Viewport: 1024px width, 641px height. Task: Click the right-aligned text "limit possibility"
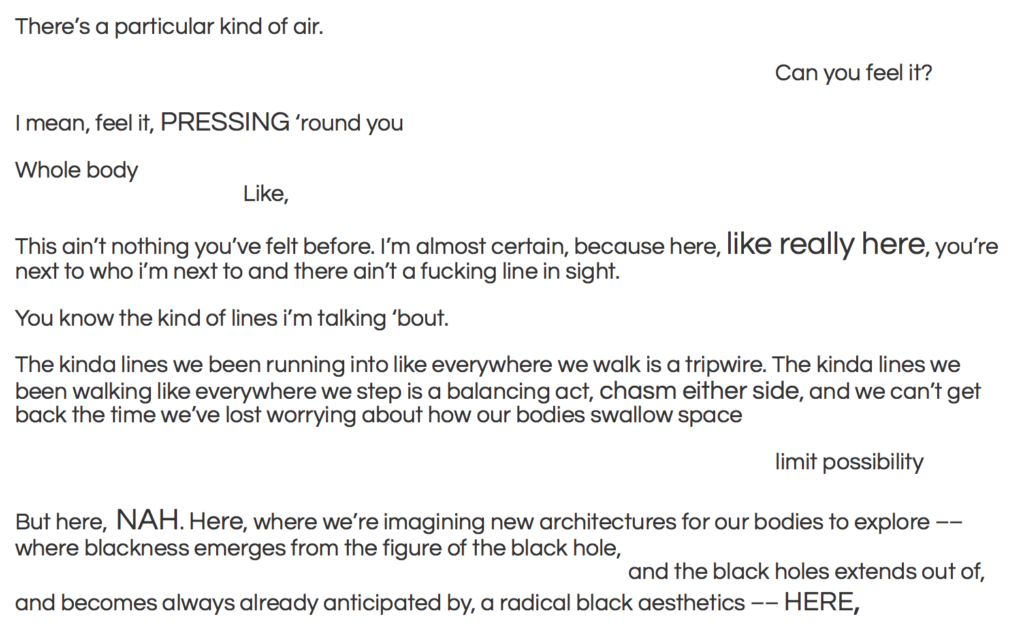849,462
